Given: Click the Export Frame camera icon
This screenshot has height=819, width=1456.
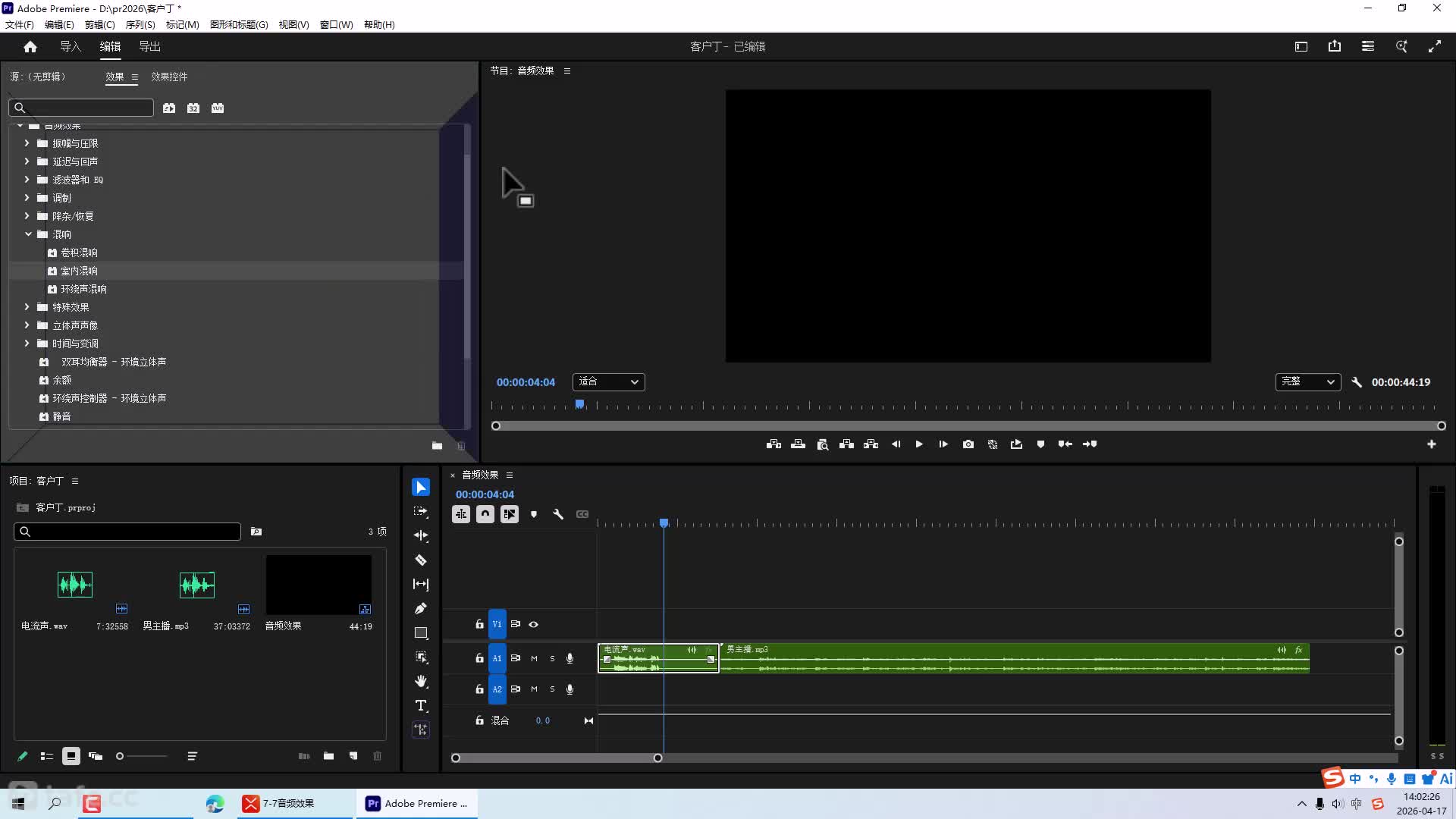Looking at the screenshot, I should (x=968, y=444).
